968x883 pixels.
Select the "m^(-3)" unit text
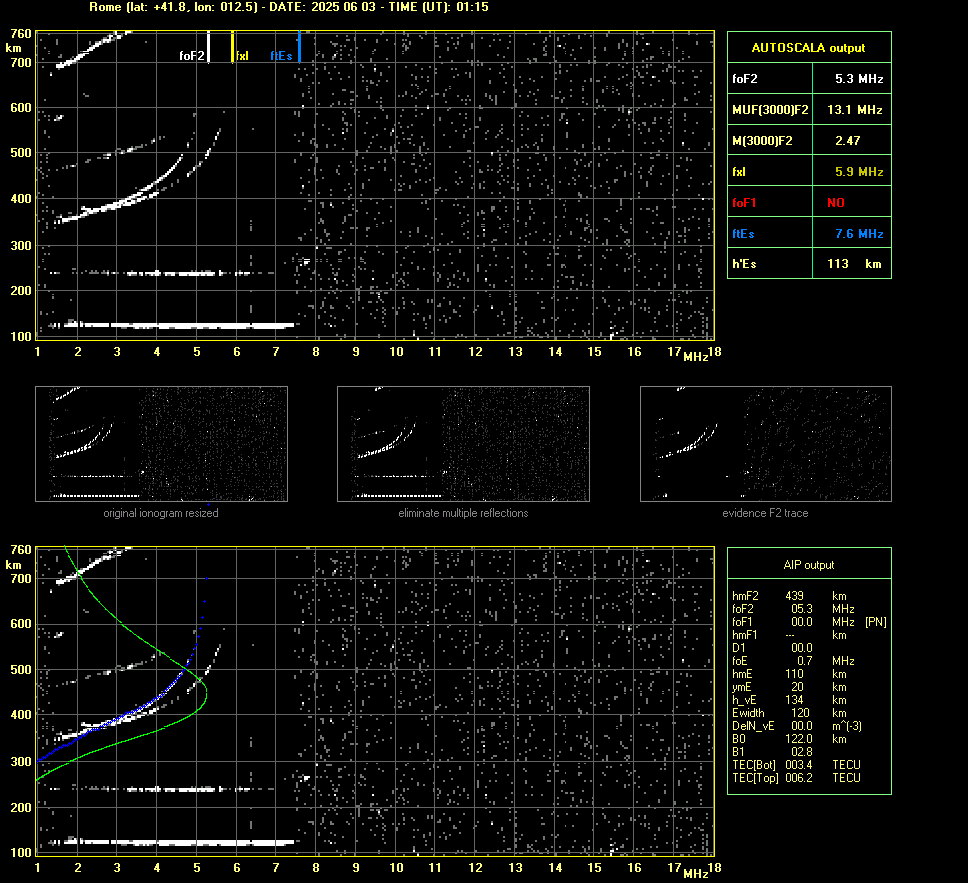[847, 726]
